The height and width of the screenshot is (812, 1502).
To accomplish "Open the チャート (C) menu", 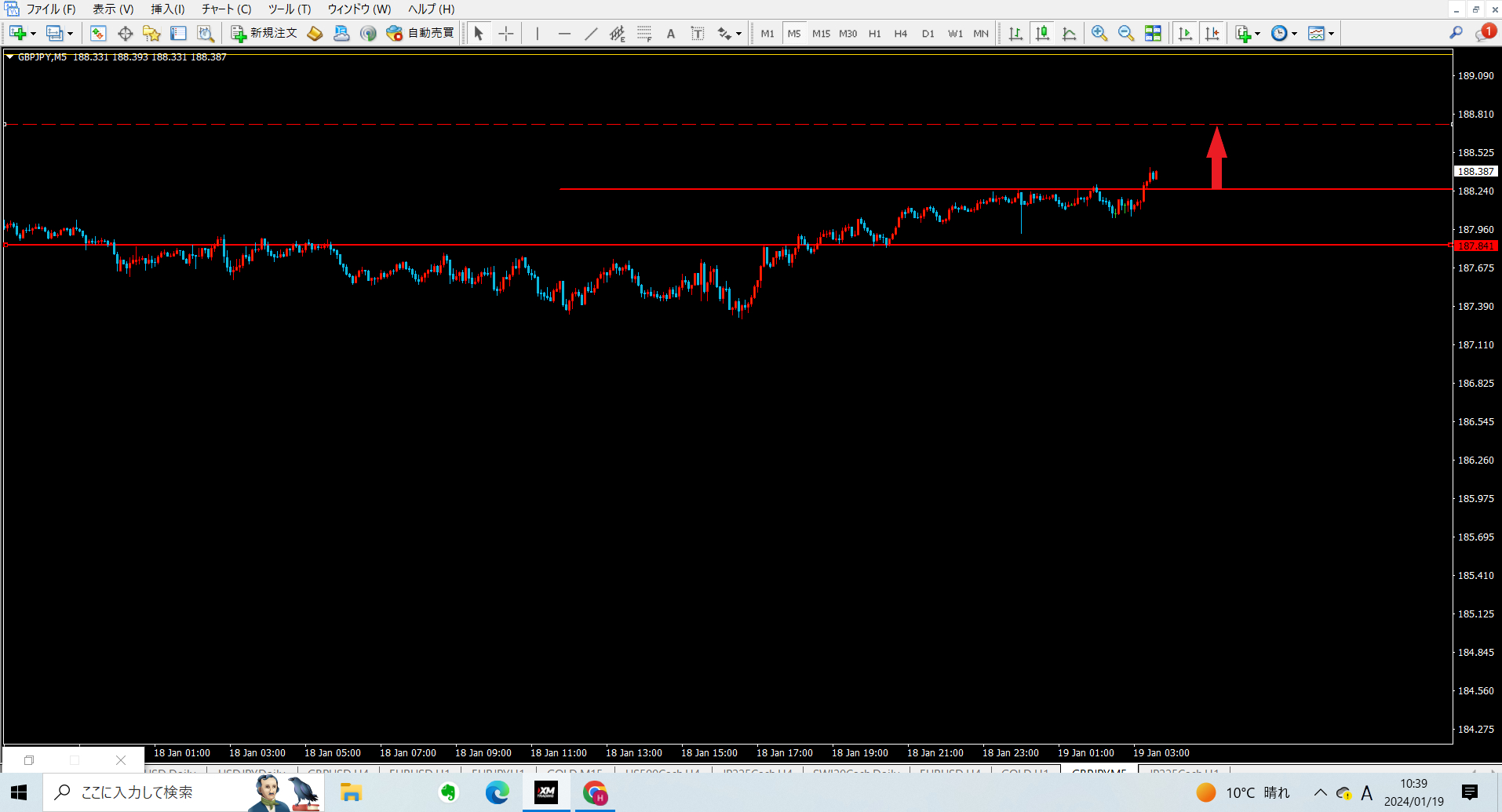I will point(226,9).
